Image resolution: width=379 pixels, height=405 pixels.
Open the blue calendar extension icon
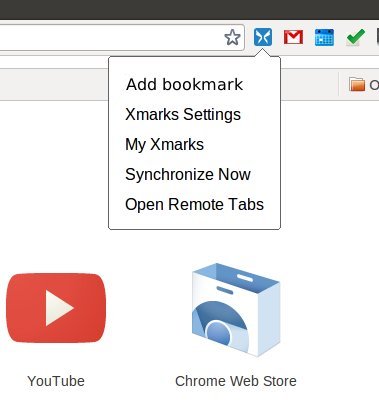(x=324, y=37)
